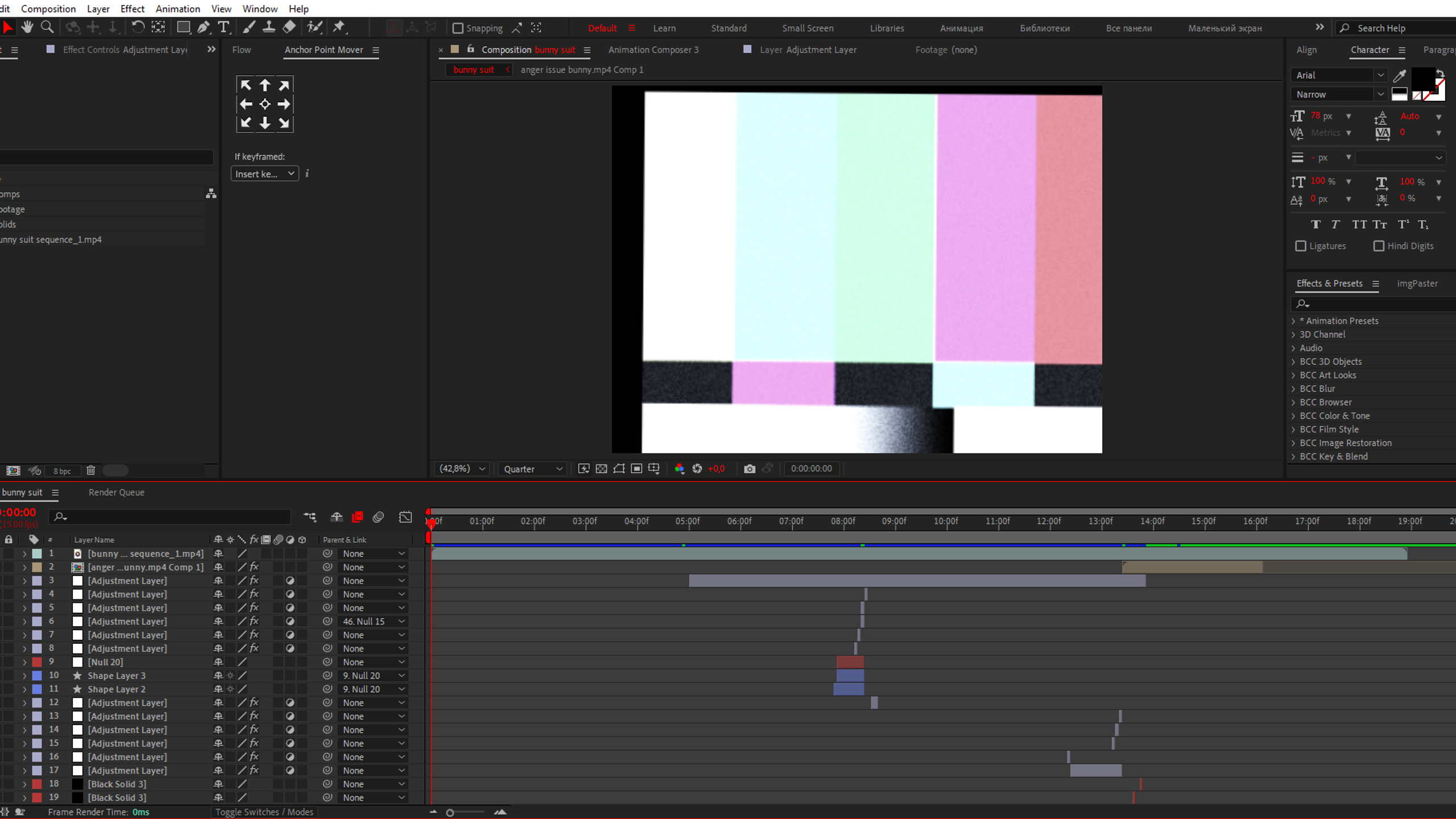Enable the Ligatures checkbox
Screen dimensions: 1456x819
(x=1301, y=246)
